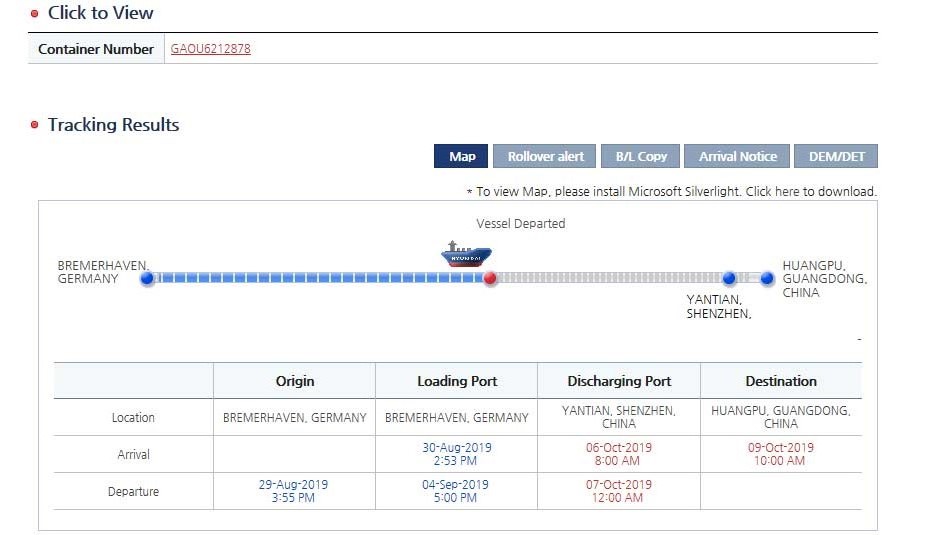Click the Silverlight download notice link
The height and width of the screenshot is (535, 929).
click(672, 191)
